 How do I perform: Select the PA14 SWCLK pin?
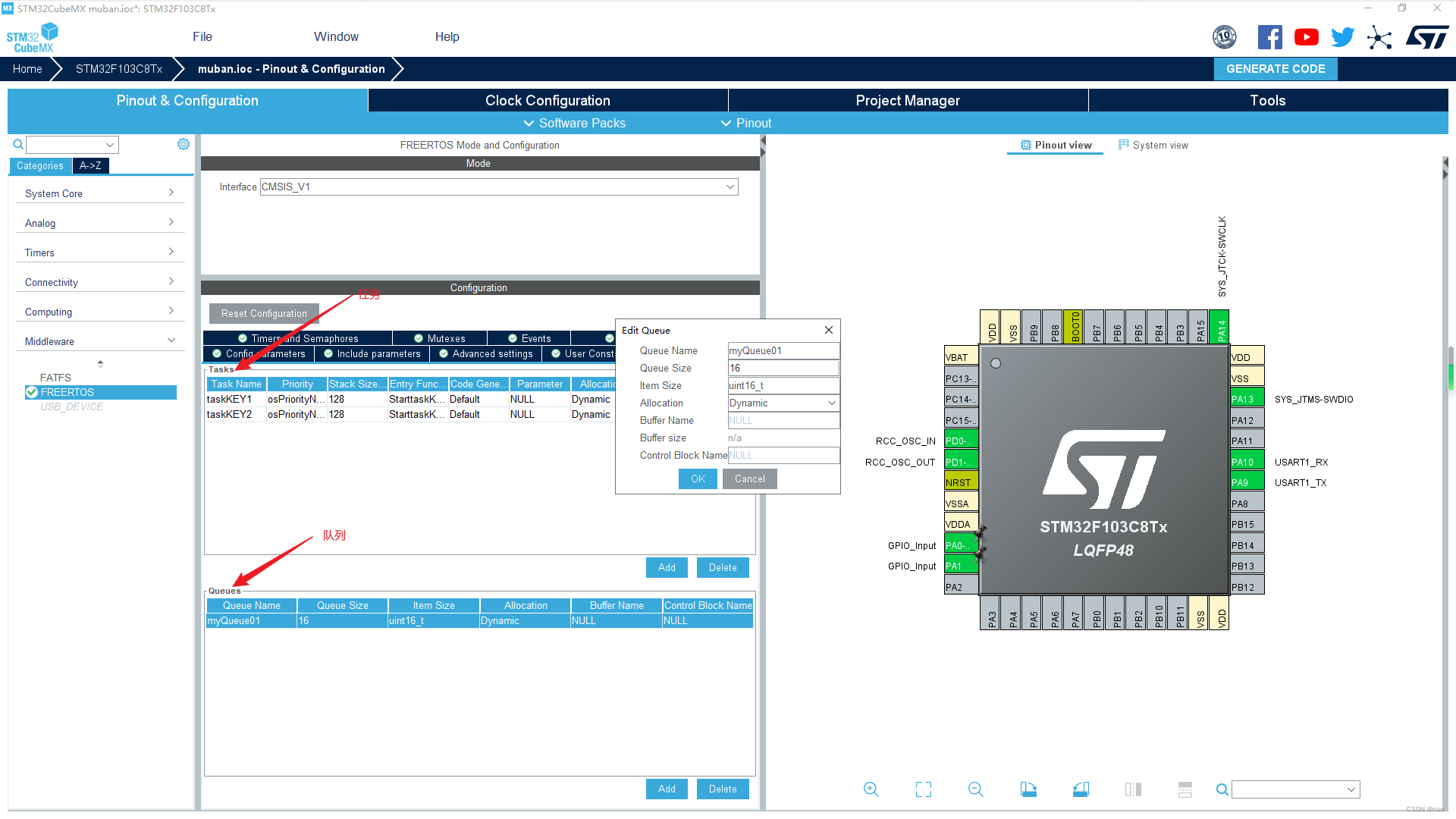[1219, 327]
